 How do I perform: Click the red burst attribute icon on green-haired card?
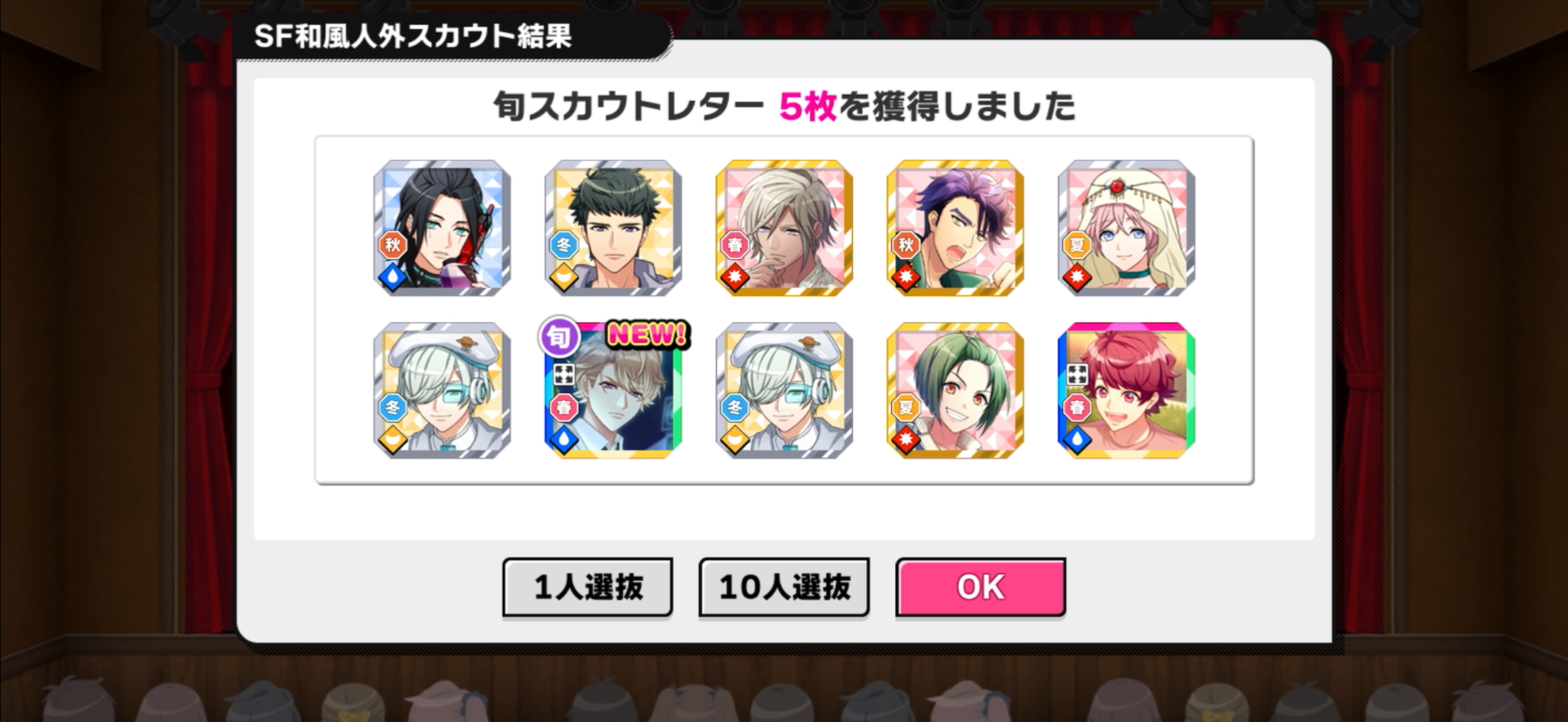pyautogui.click(x=906, y=440)
